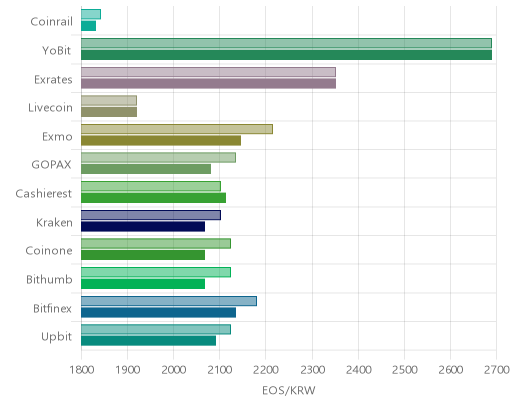Viewport: 512px width, 408px height.
Task: Click the small teal Coinrail lower bar
Action: (89, 26)
